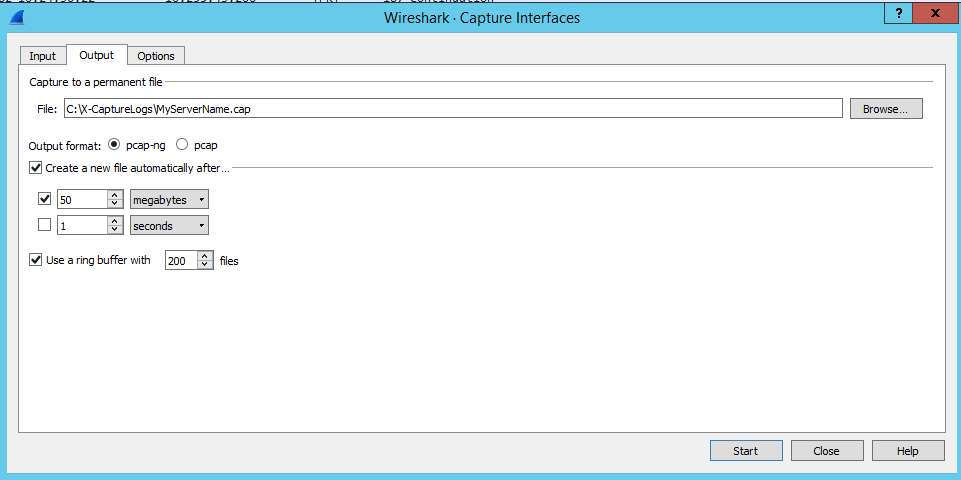The height and width of the screenshot is (480, 961).
Task: Toggle Create a new file automatically checkbox
Action: 36,167
